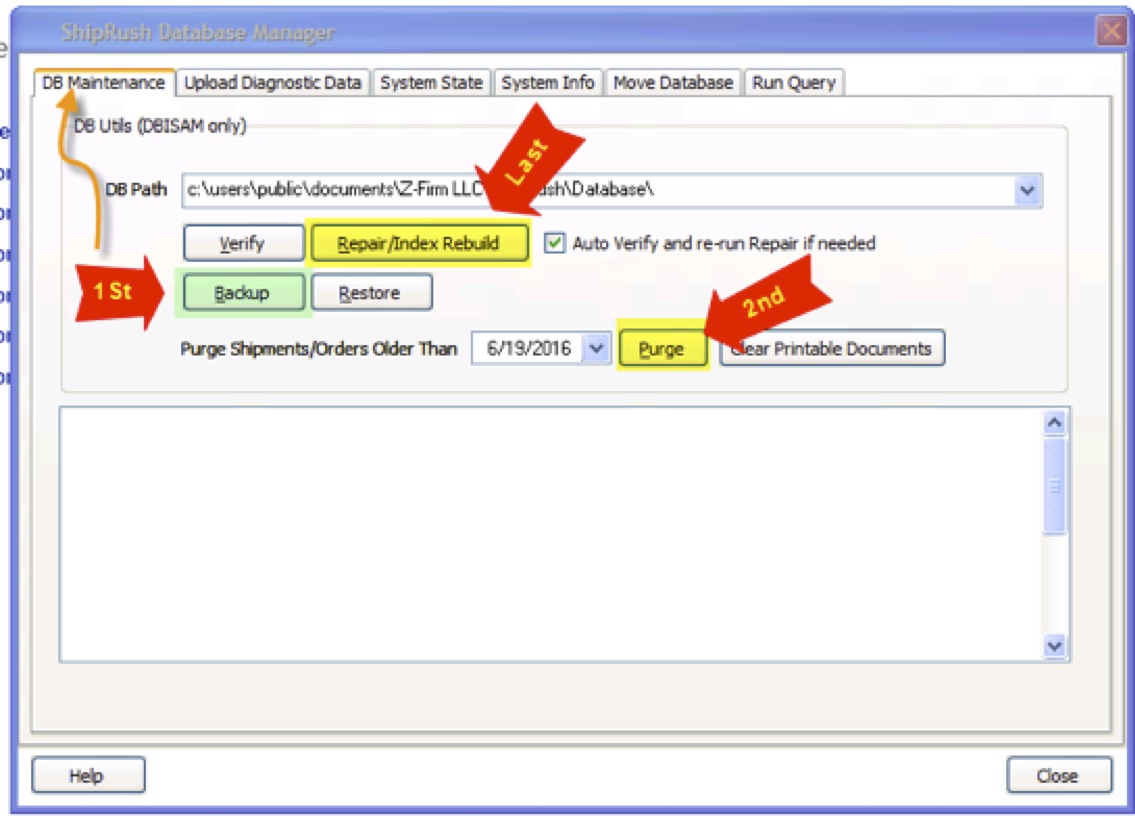Viewport: 1135px width, 816px height.
Task: Click the Verify button
Action: 243,243
